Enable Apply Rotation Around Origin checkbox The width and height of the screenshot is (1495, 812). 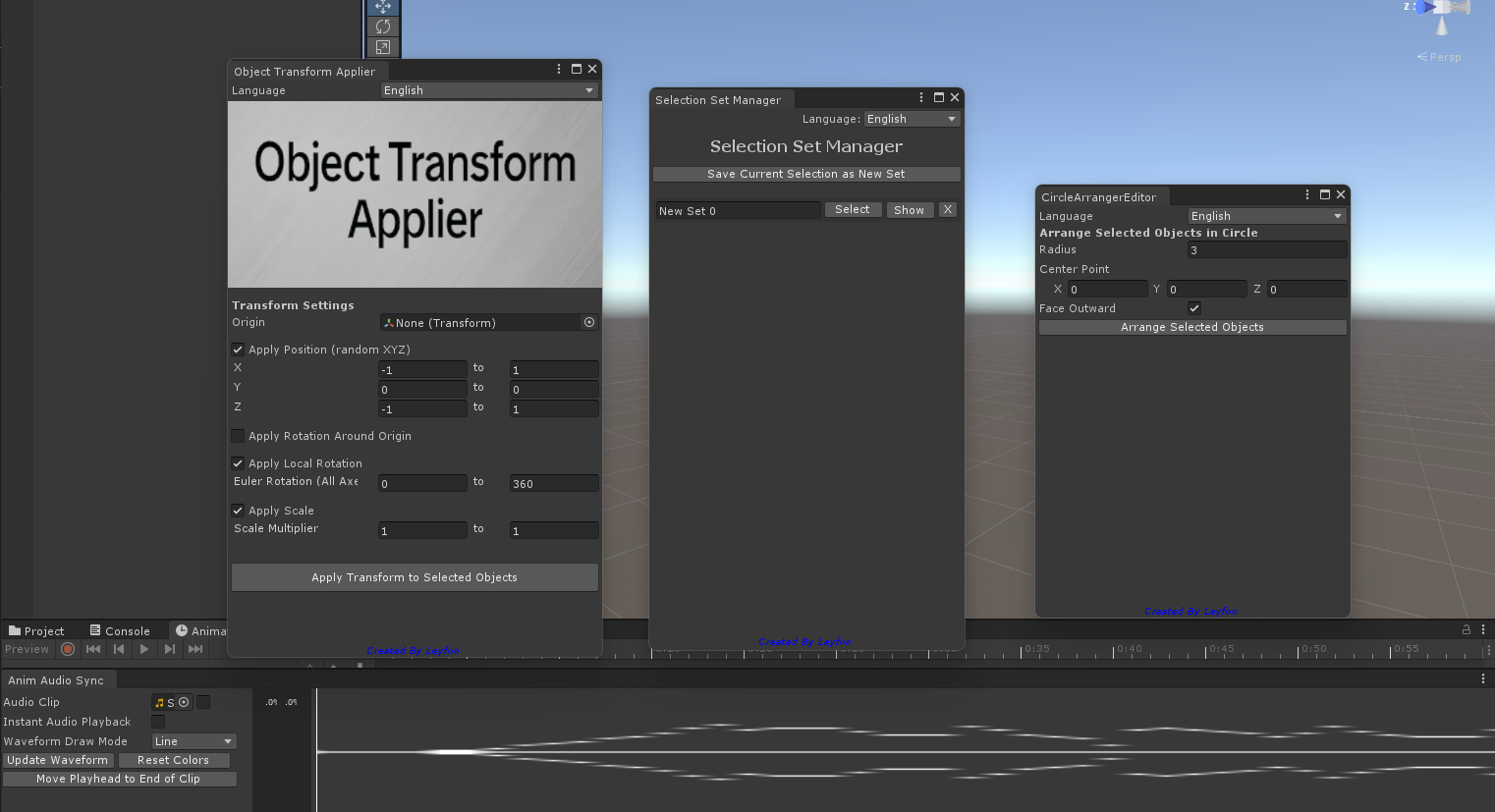pyautogui.click(x=238, y=436)
